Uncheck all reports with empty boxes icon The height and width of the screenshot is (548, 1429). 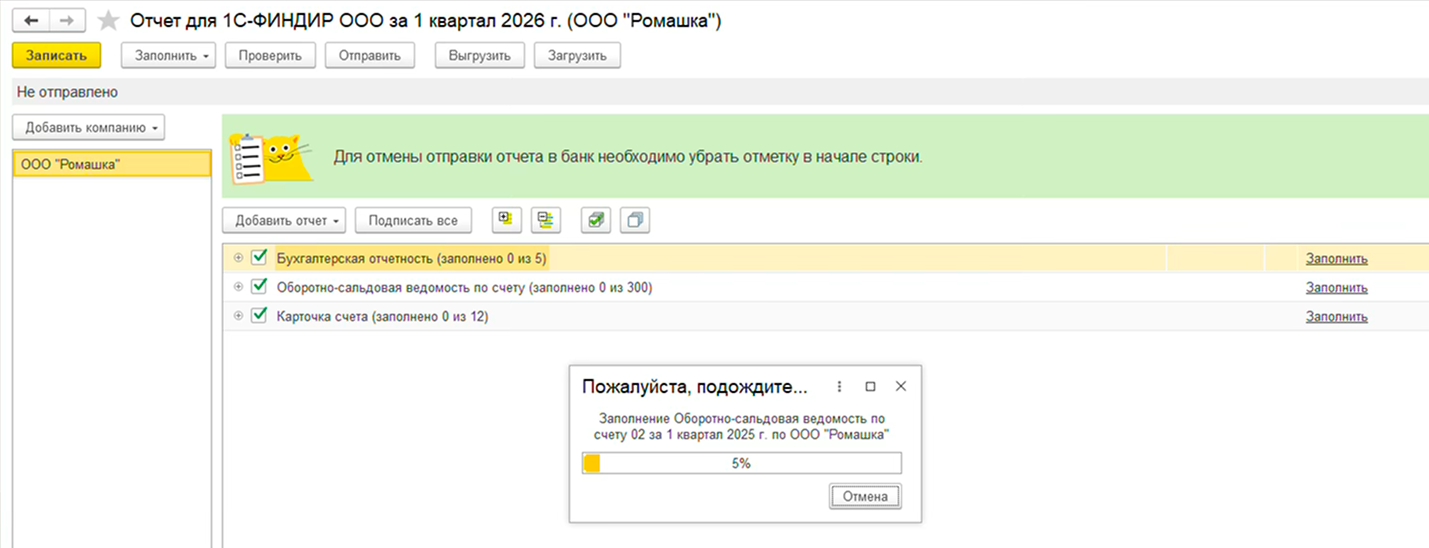click(635, 220)
